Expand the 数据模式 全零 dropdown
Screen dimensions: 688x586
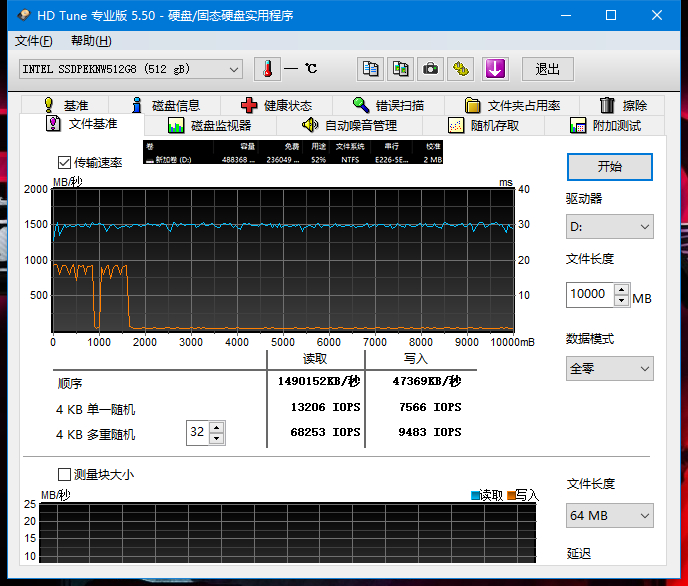pos(609,368)
